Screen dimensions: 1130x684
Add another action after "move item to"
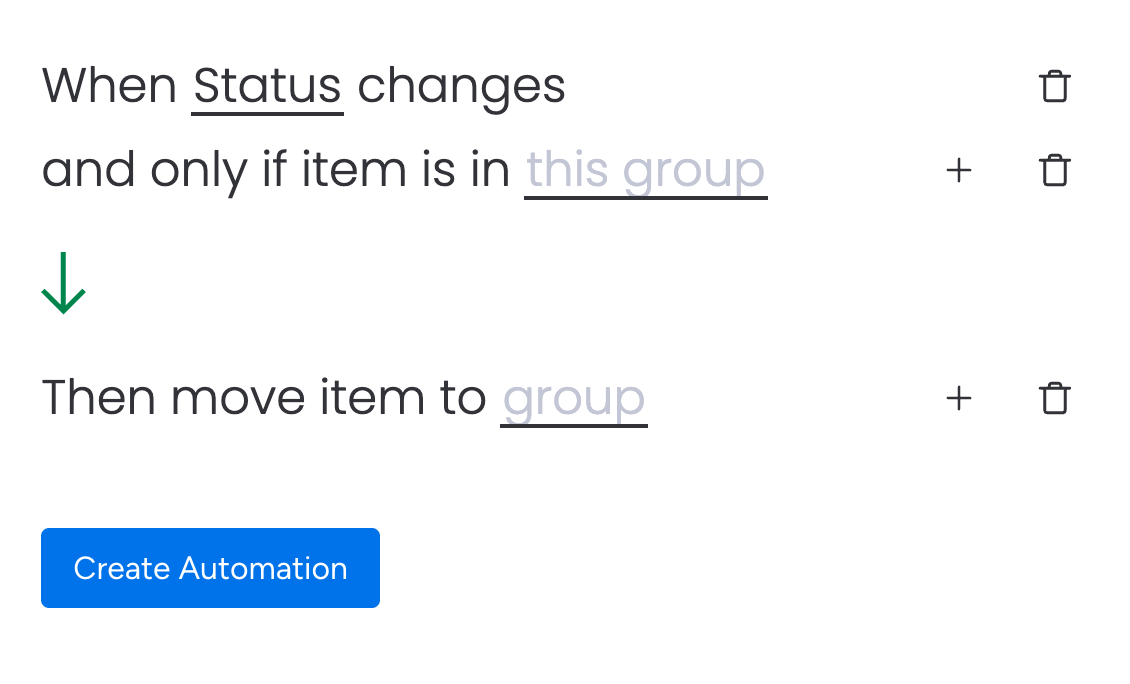[958, 398]
